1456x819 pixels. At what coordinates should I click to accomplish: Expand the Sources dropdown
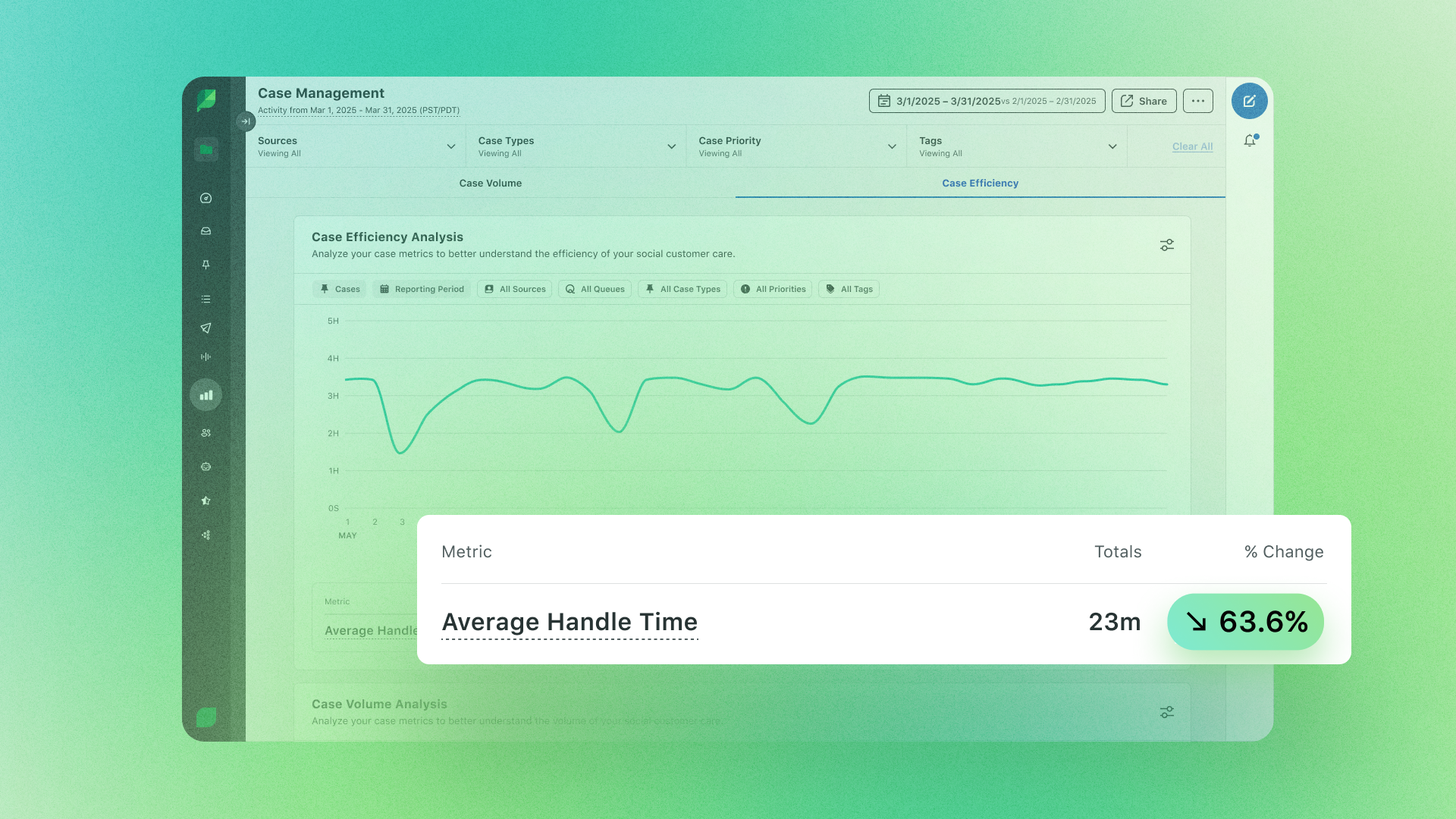(356, 146)
